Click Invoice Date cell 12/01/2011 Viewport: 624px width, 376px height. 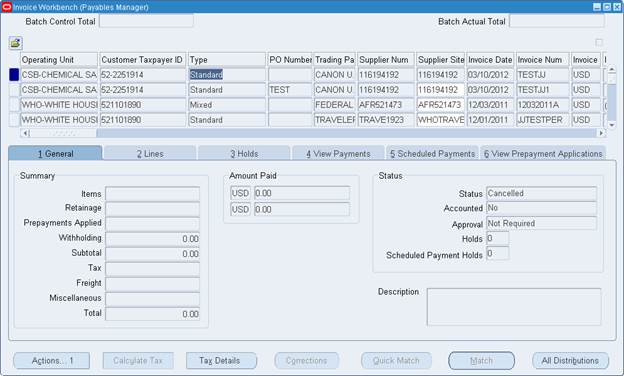click(x=490, y=120)
